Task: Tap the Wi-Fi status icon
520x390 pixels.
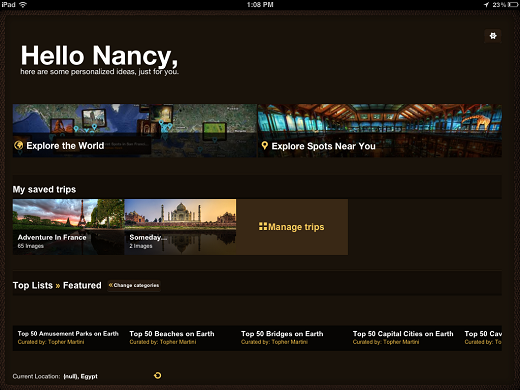Action: tap(23, 4)
